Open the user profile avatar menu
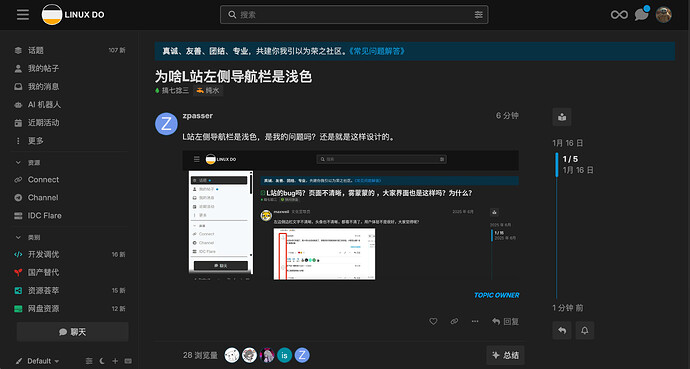The width and height of the screenshot is (690, 369). point(664,15)
